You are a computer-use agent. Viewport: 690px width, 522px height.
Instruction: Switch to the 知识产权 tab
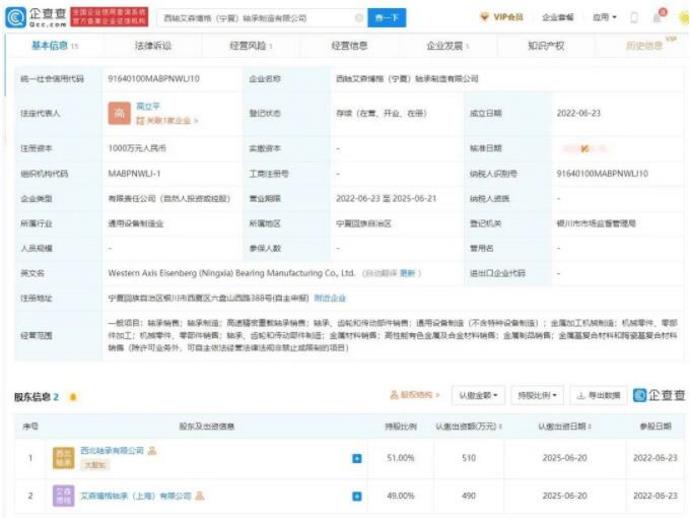coord(545,46)
